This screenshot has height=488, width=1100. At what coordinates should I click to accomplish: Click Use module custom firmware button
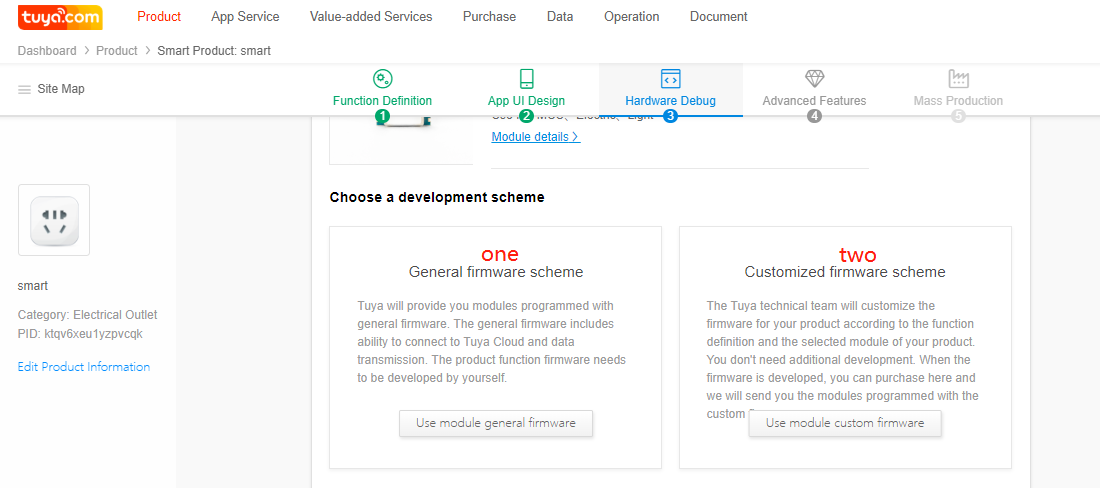tap(845, 423)
